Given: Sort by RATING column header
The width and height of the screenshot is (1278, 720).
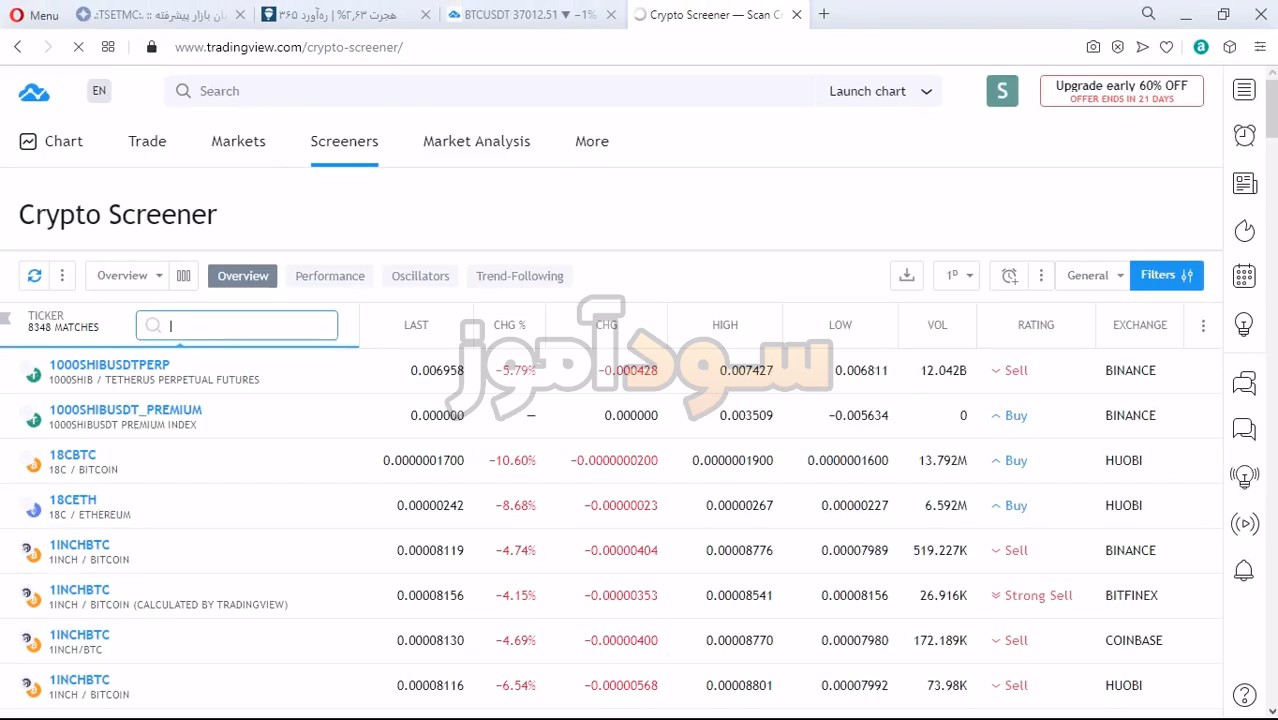Looking at the screenshot, I should click(1036, 325).
